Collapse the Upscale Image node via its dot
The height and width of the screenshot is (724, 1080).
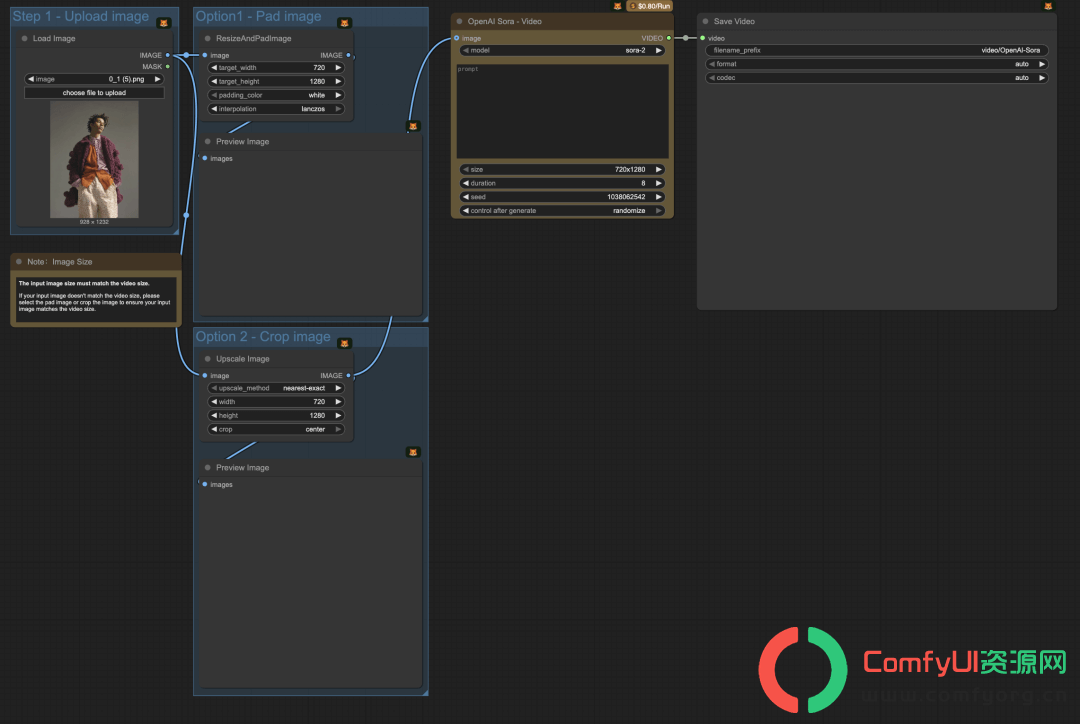pos(208,359)
